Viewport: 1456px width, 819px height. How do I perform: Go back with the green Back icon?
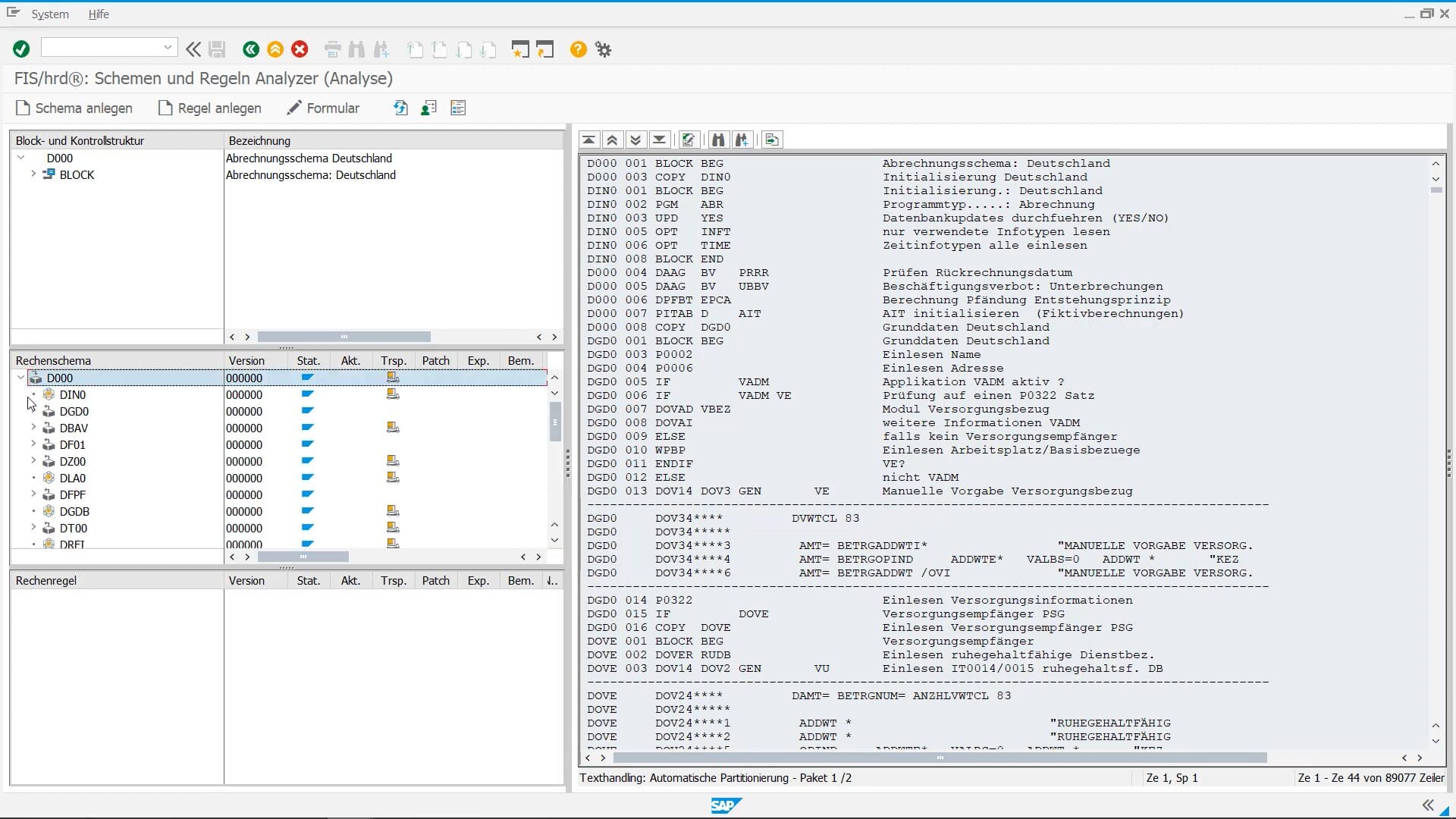click(x=251, y=49)
